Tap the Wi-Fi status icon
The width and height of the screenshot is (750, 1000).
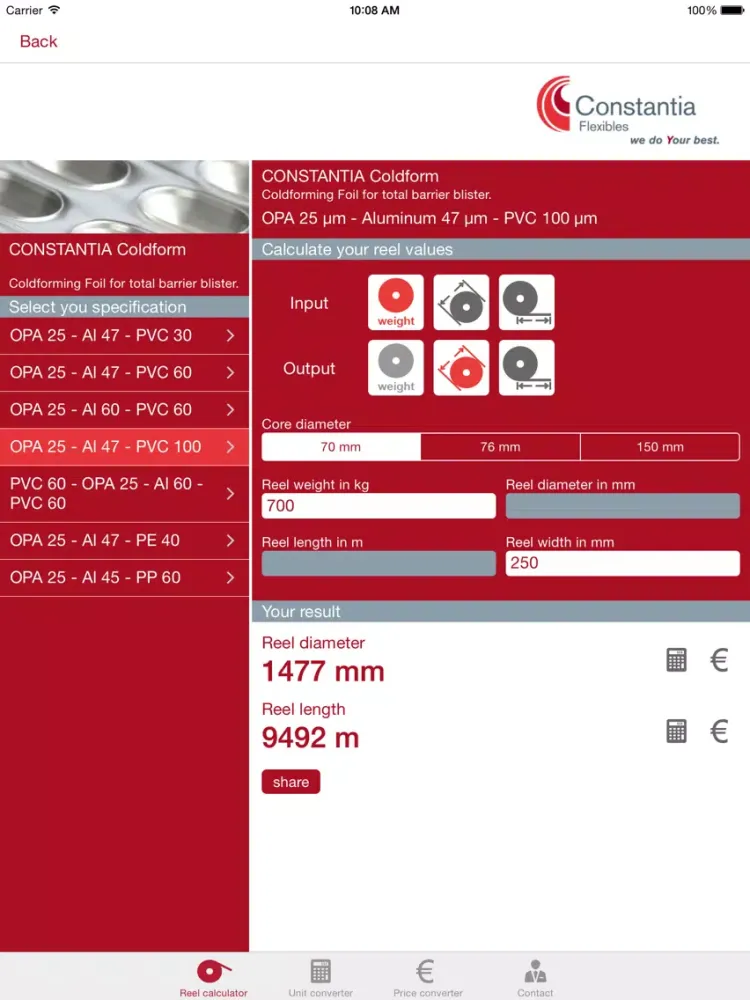click(x=54, y=10)
